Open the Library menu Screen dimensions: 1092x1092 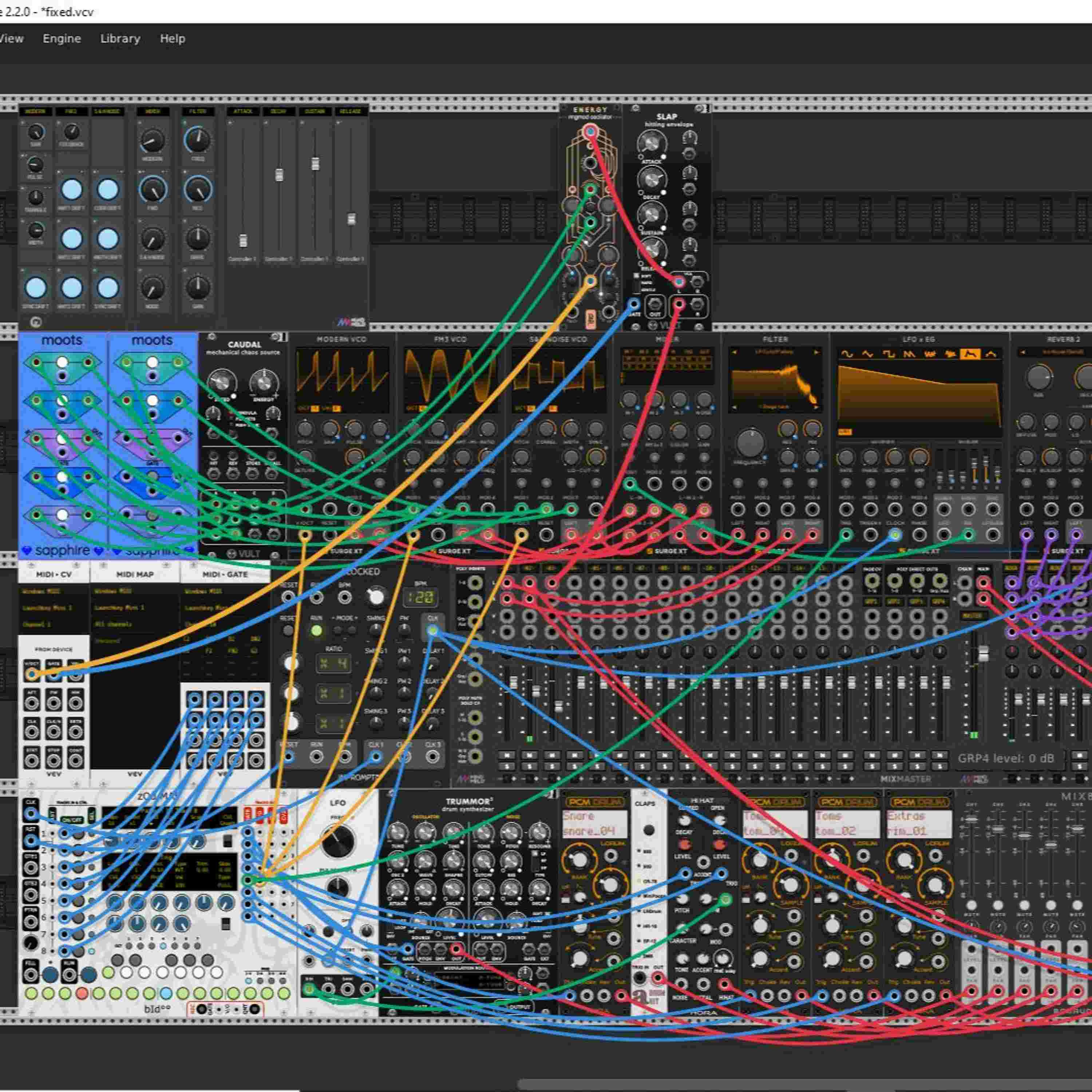pos(120,39)
